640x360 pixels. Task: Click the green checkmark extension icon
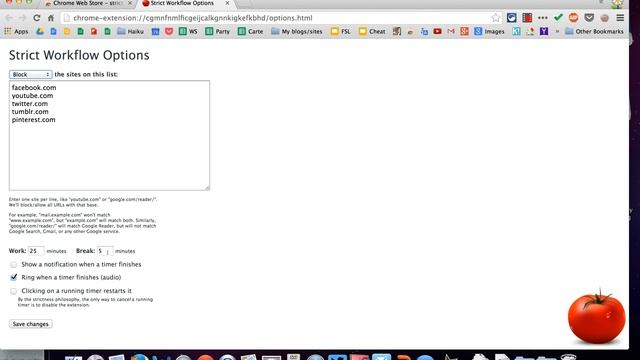558,18
